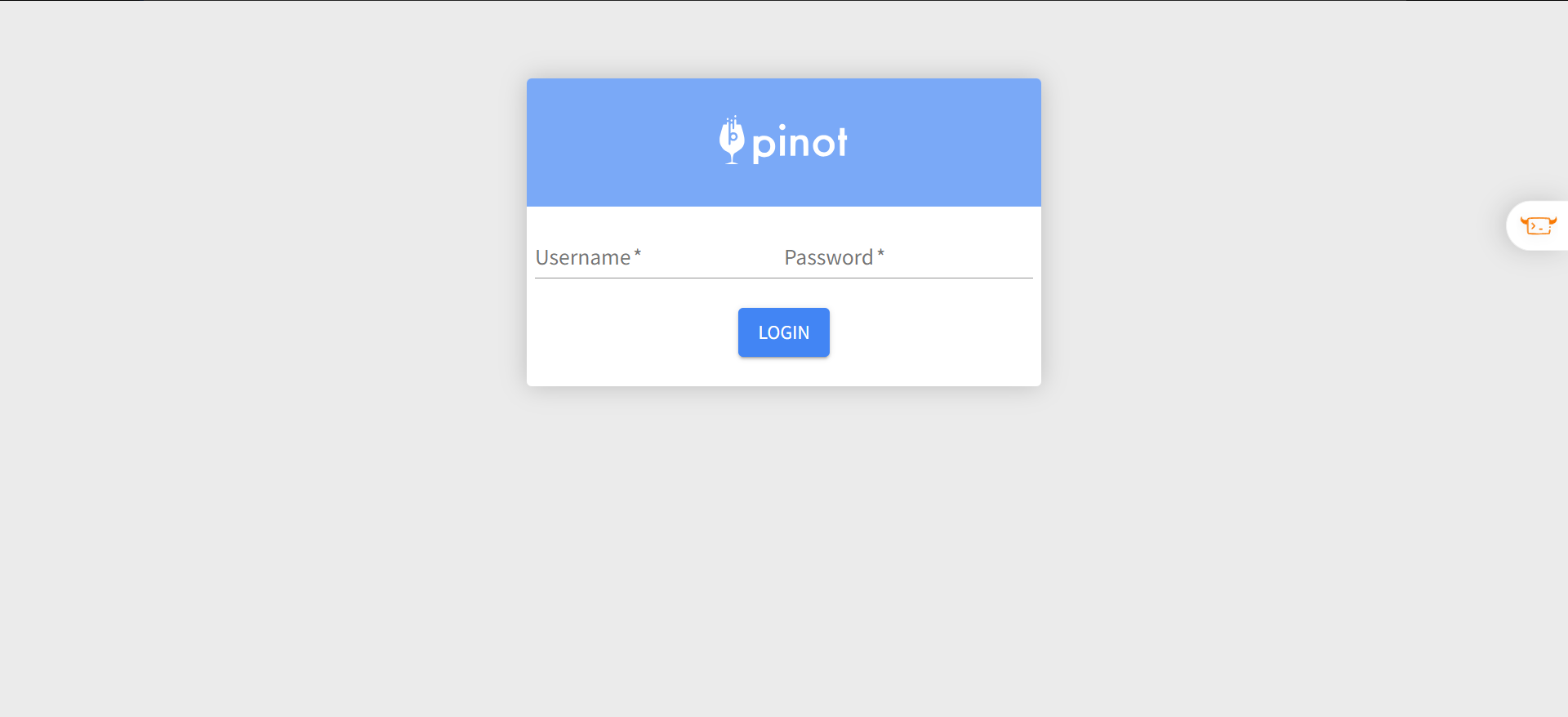Click the Pinot wine glass logo icon
Image resolution: width=1568 pixels, height=717 pixels.
(732, 140)
